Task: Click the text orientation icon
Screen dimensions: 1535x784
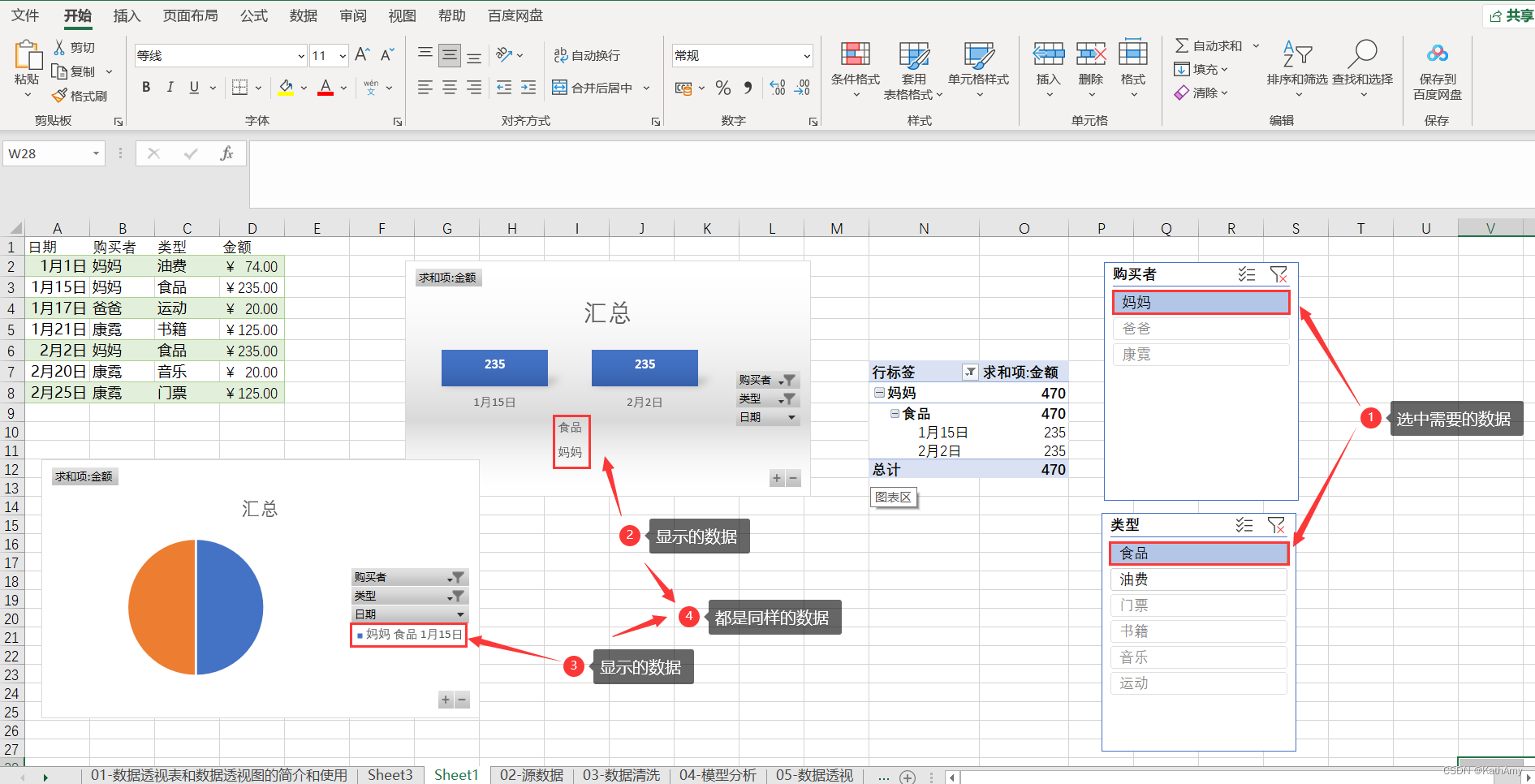Action: pyautogui.click(x=505, y=54)
